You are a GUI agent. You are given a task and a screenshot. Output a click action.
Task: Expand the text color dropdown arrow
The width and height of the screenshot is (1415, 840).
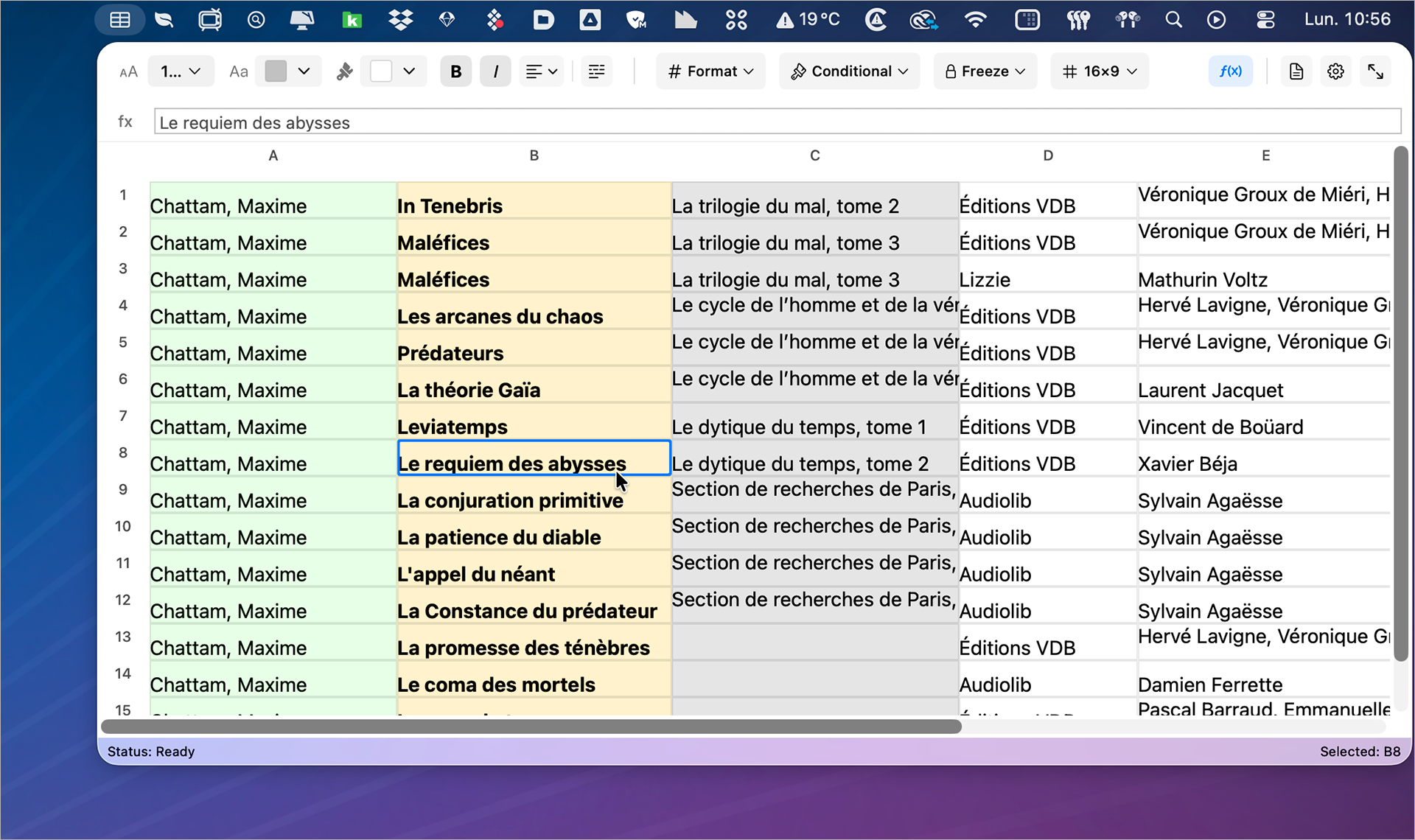pyautogui.click(x=304, y=71)
